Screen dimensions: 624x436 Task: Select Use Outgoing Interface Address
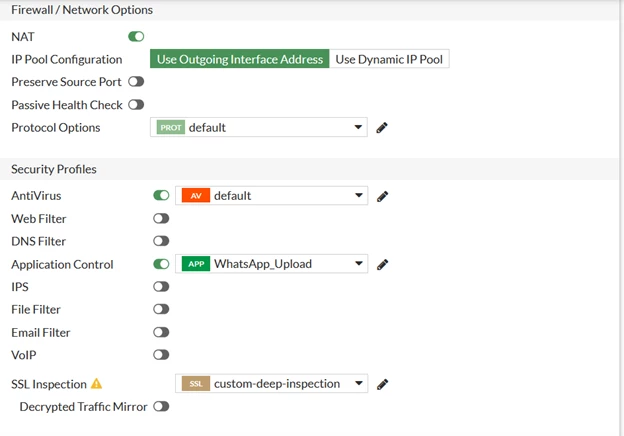240,59
